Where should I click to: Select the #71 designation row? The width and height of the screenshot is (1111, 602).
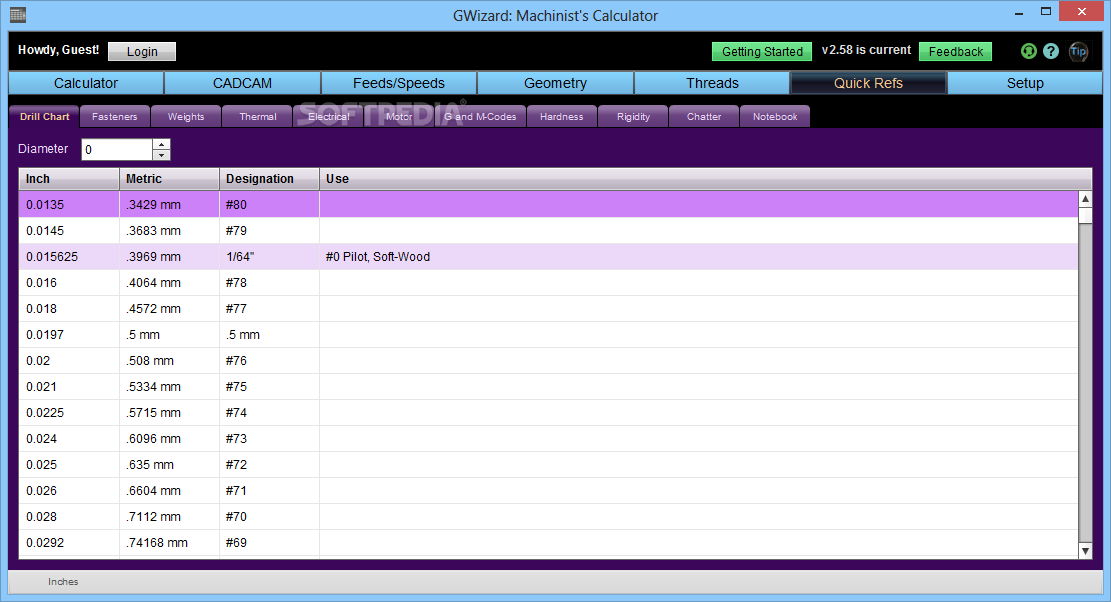[x=548, y=491]
